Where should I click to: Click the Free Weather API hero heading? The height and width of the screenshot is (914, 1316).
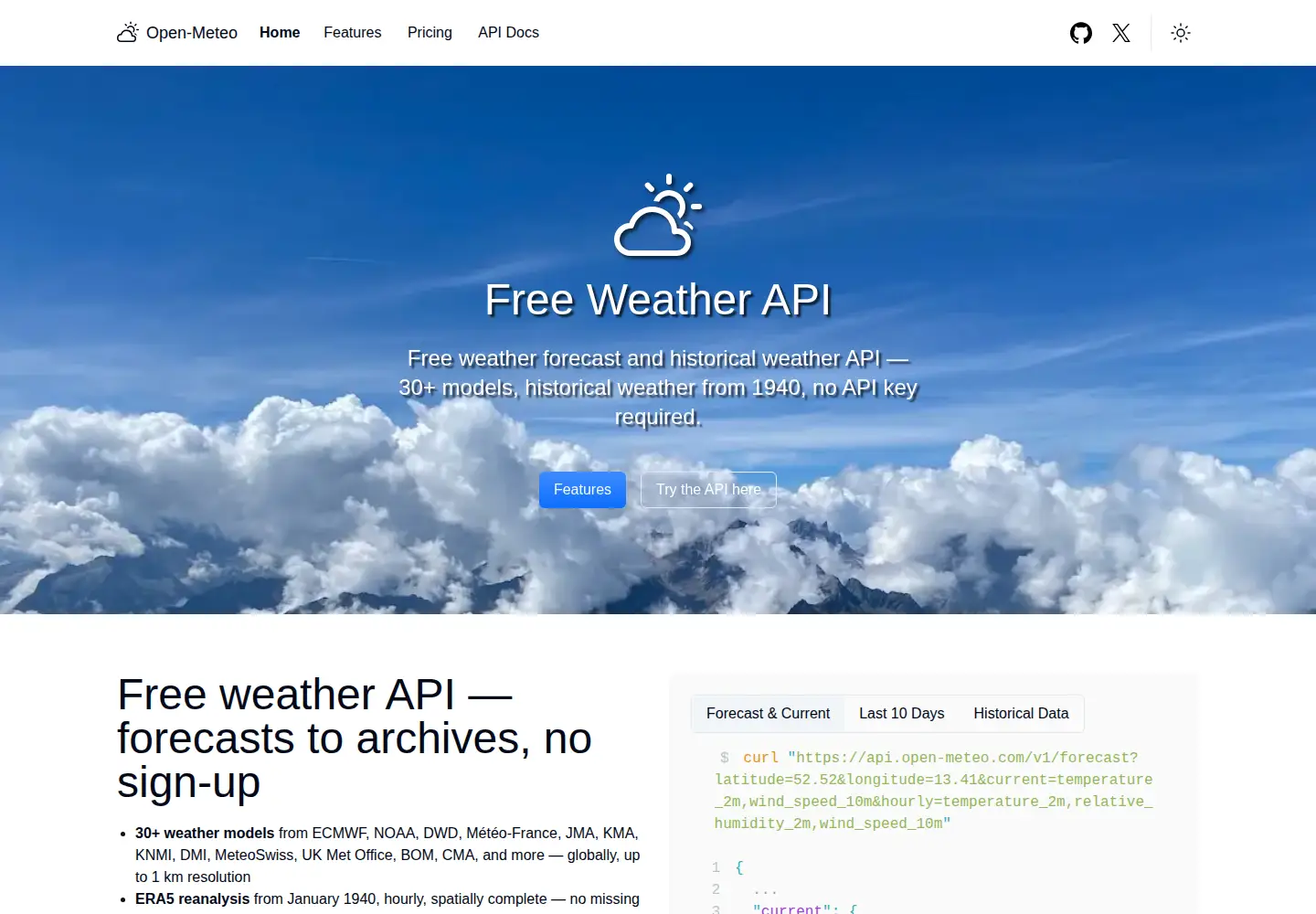click(658, 300)
